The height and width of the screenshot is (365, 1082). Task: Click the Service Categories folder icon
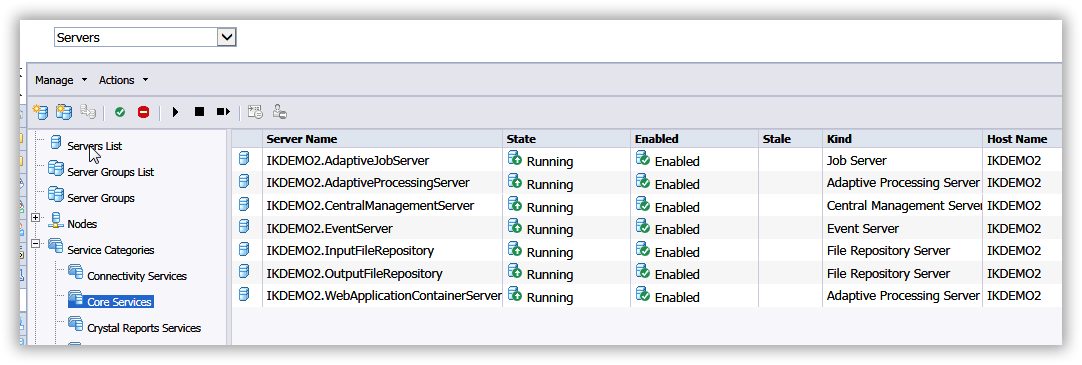tap(55, 246)
